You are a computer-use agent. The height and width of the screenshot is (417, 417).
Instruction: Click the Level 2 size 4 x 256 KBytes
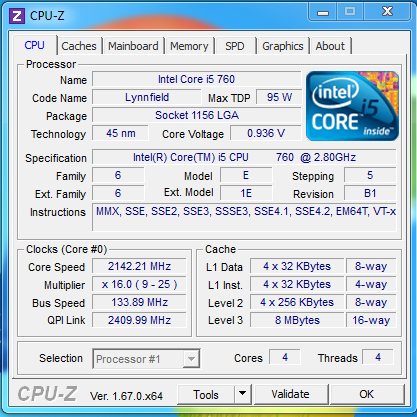(297, 302)
